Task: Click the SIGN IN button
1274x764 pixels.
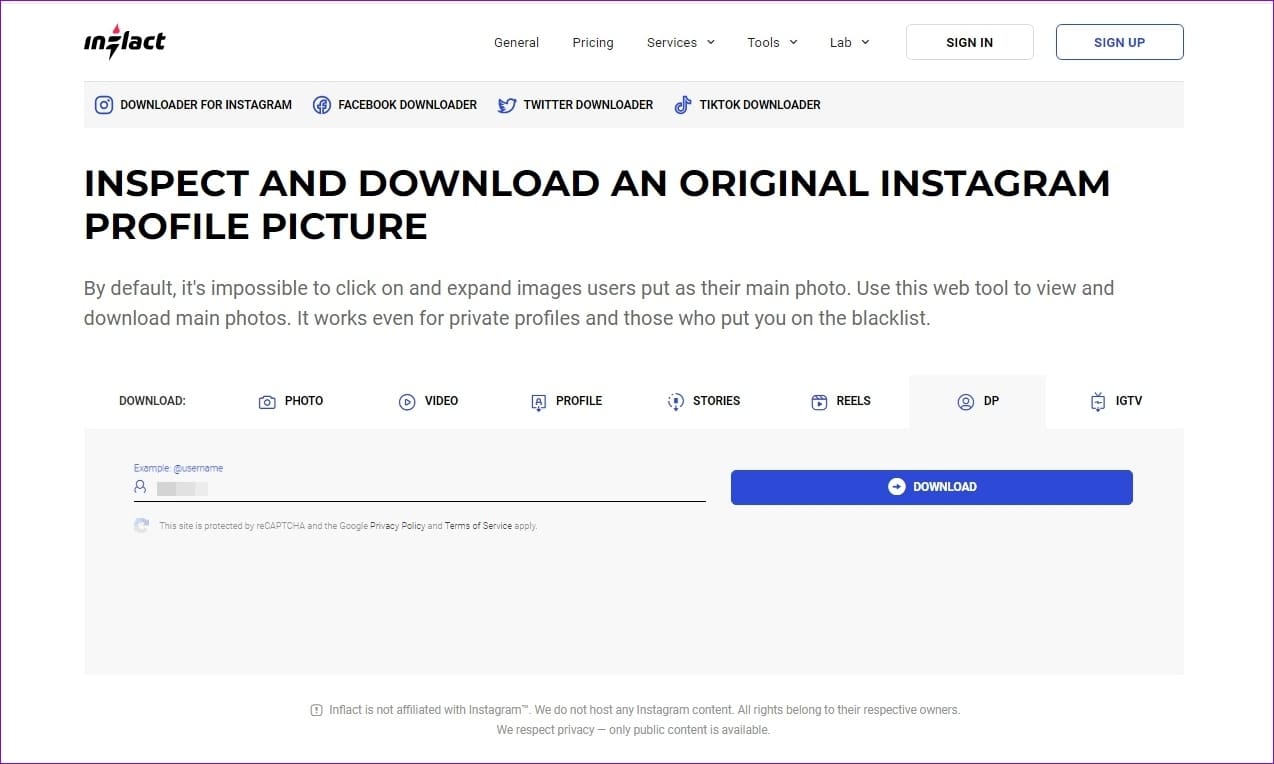Action: pyautogui.click(x=970, y=42)
